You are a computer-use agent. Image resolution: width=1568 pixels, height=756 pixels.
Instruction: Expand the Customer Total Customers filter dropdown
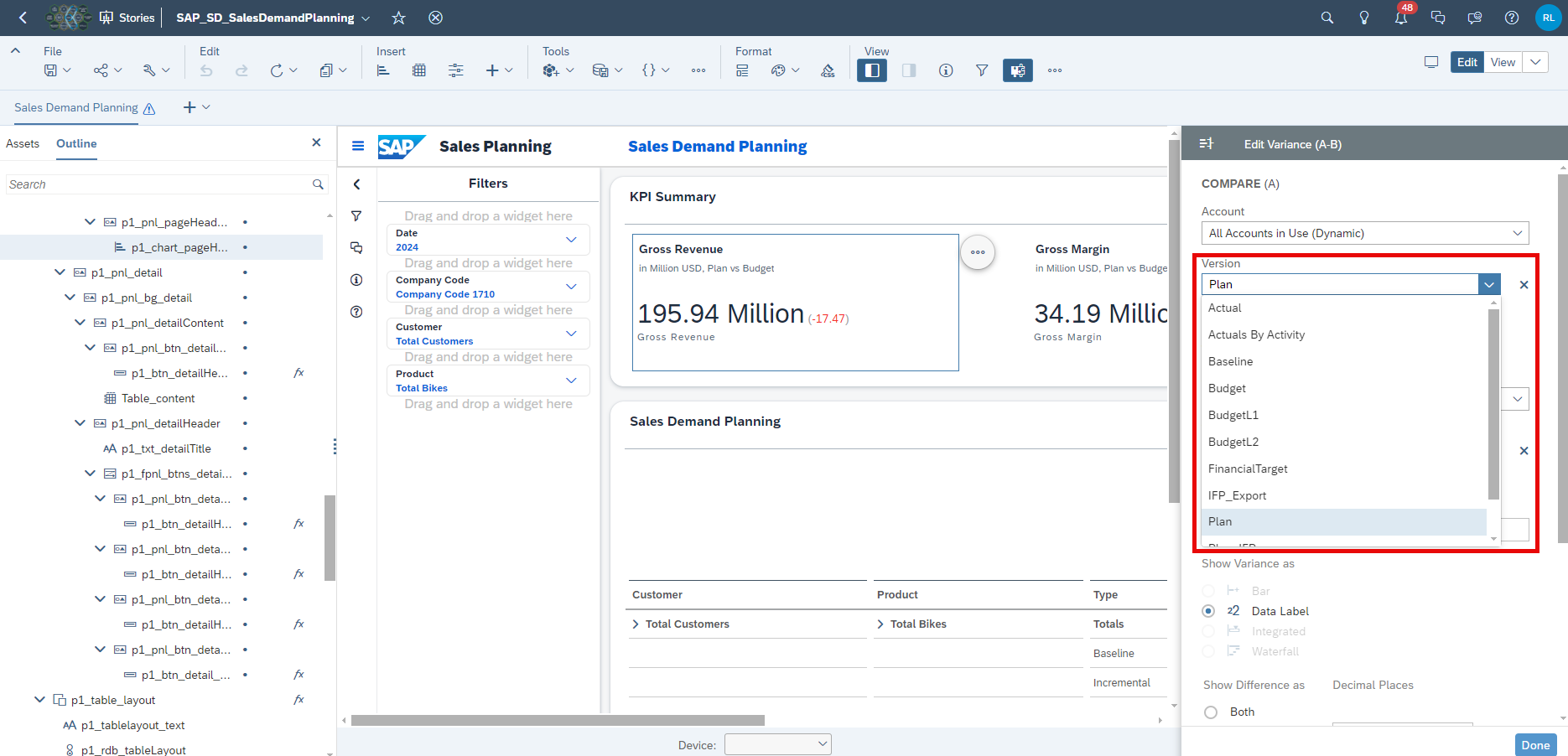coord(571,334)
